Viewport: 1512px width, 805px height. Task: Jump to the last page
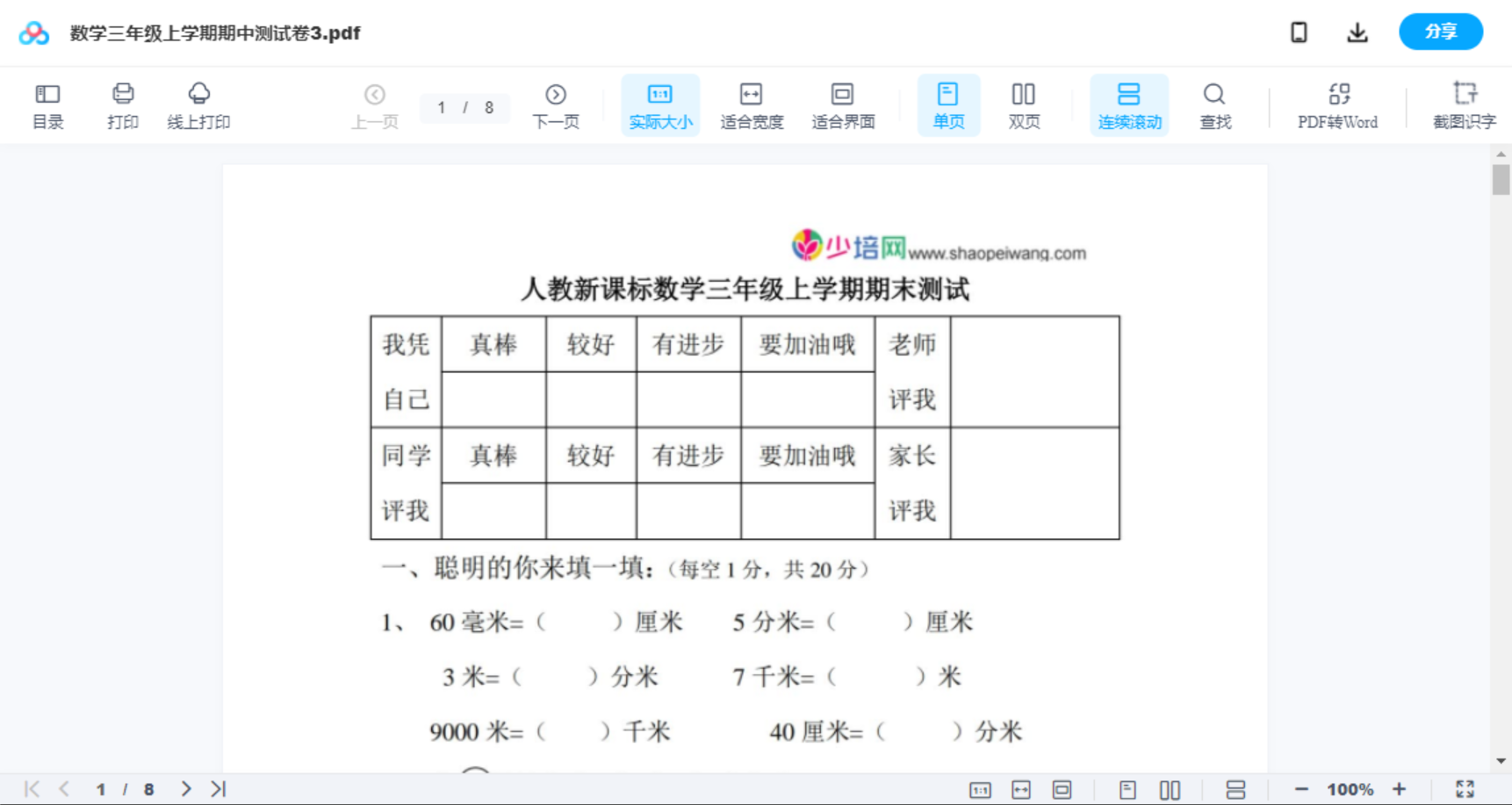pyautogui.click(x=217, y=787)
